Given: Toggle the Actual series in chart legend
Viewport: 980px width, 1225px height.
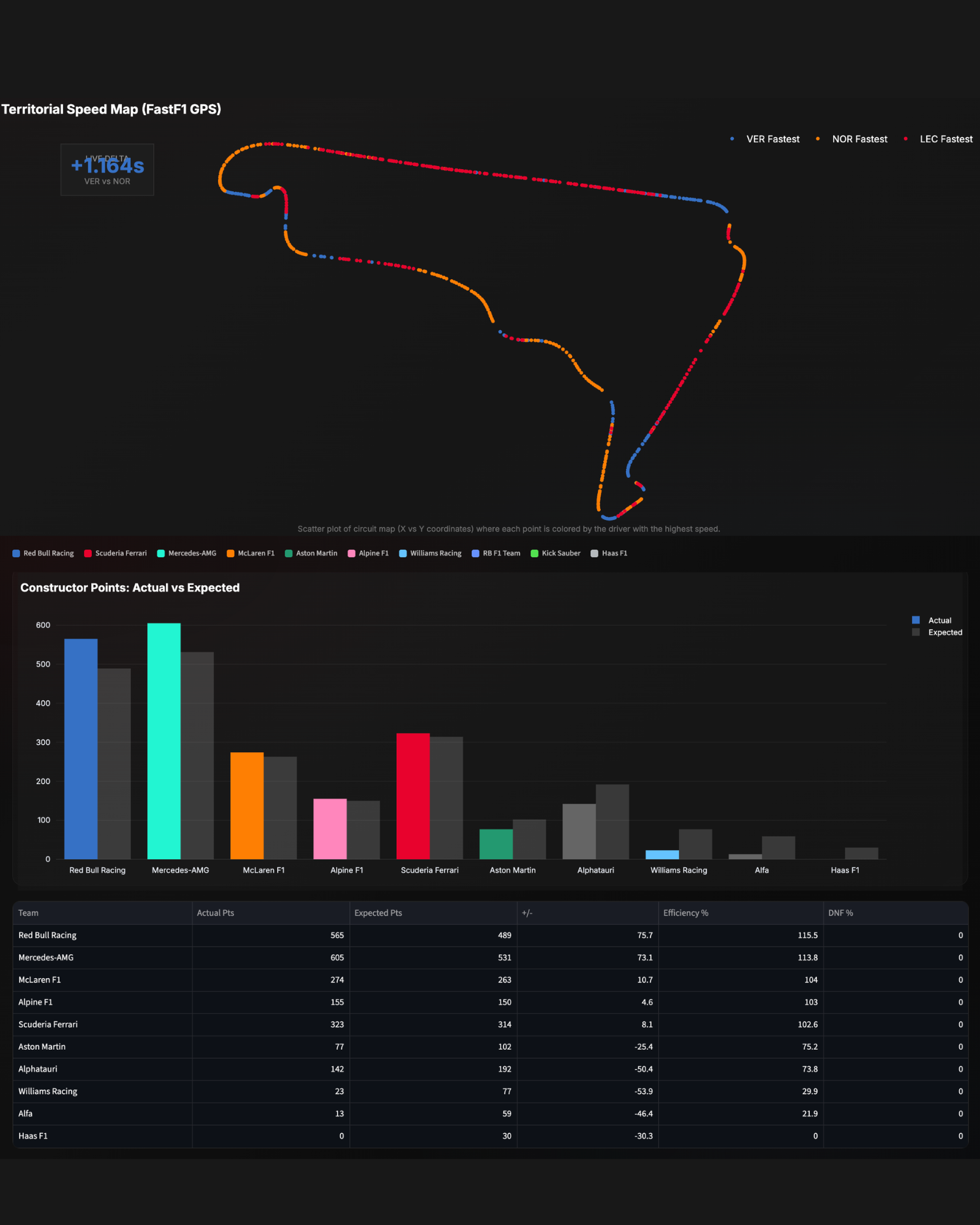Looking at the screenshot, I should point(932,620).
